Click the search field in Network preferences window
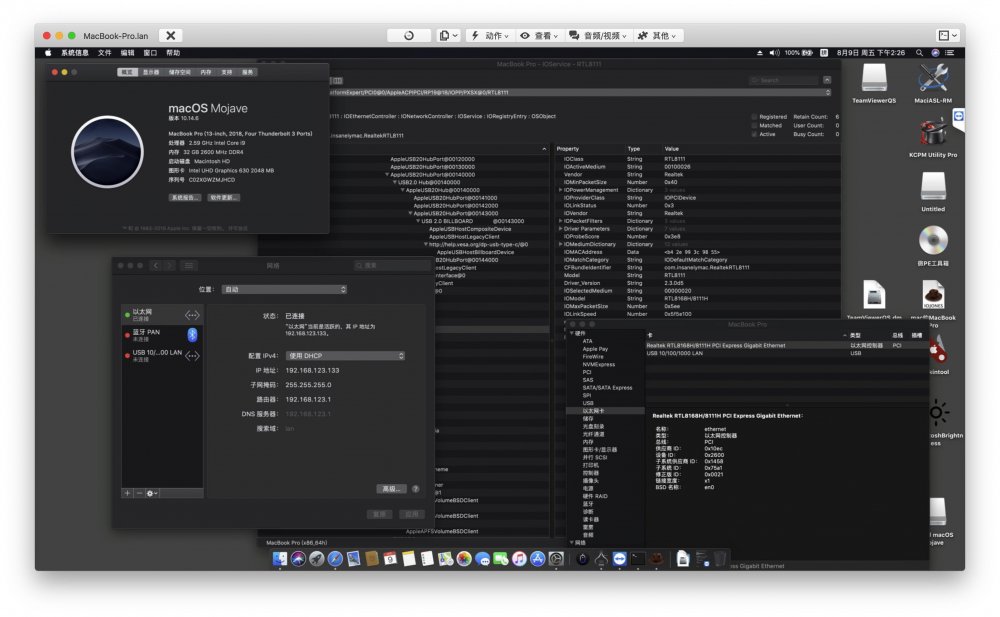The image size is (1000, 617). tap(392, 265)
